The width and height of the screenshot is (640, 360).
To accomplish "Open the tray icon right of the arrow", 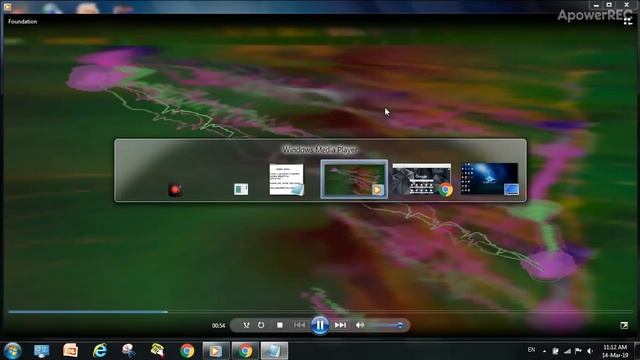I will pos(556,351).
